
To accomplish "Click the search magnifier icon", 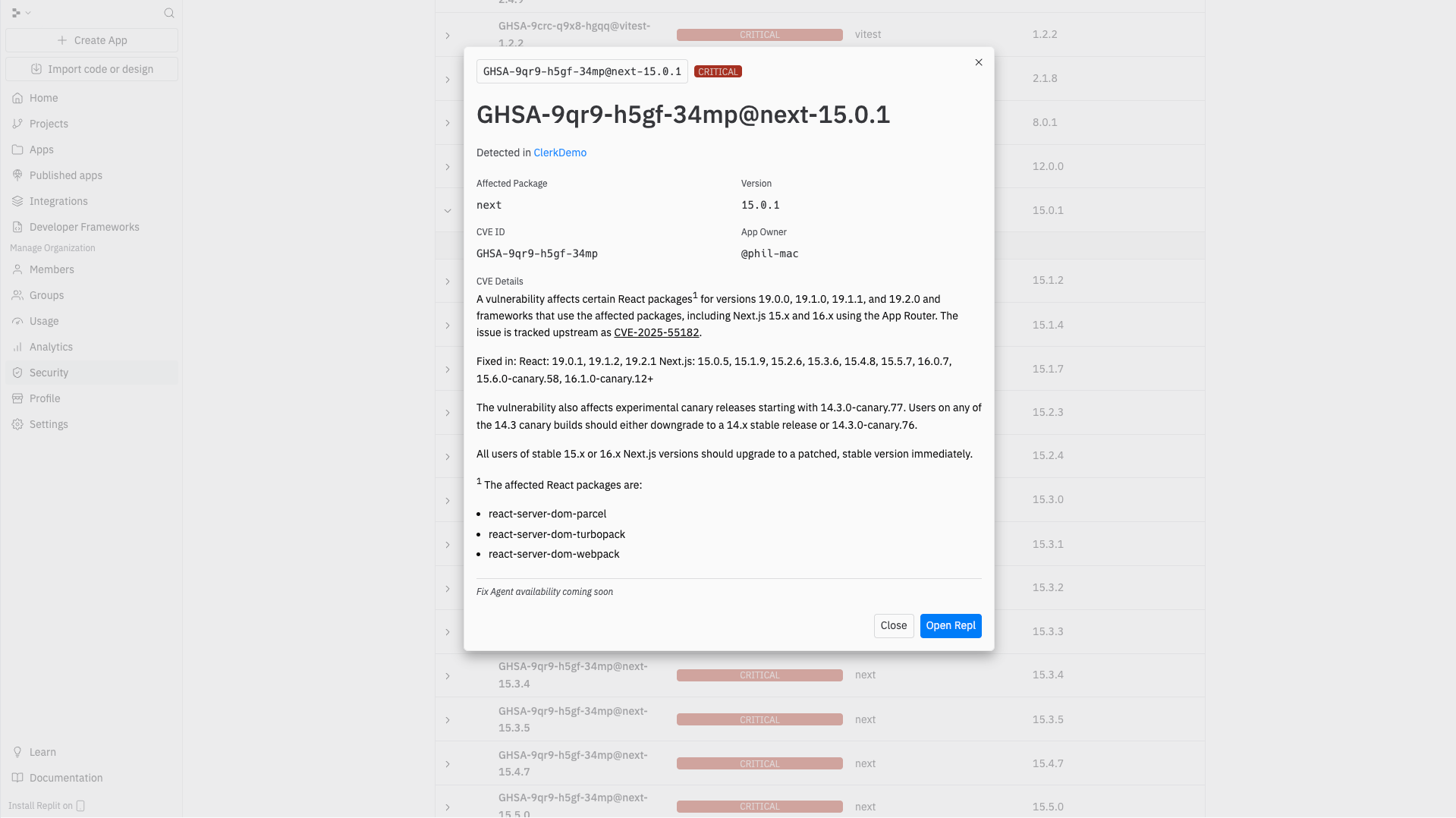I will (168, 13).
